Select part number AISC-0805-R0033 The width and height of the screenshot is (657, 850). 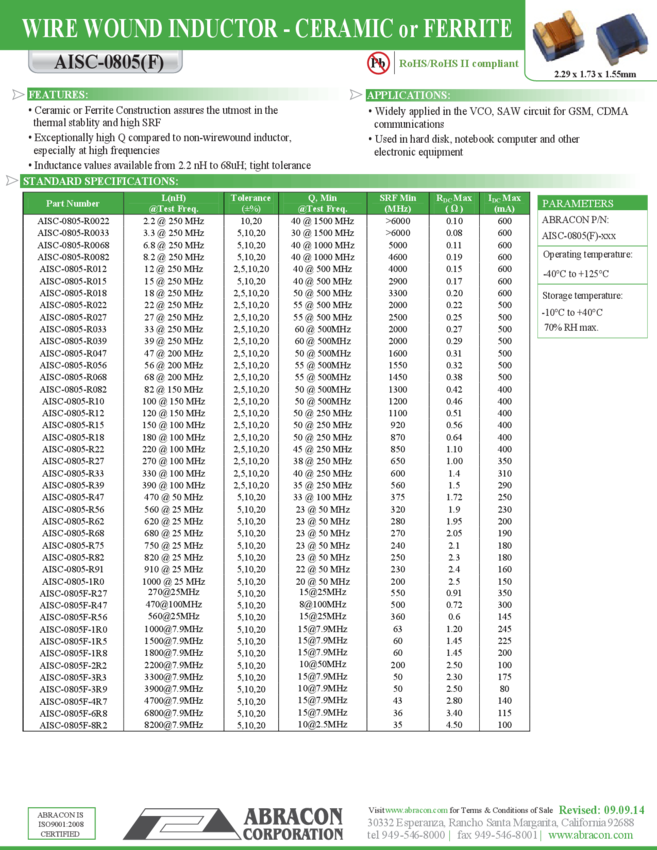point(73,233)
